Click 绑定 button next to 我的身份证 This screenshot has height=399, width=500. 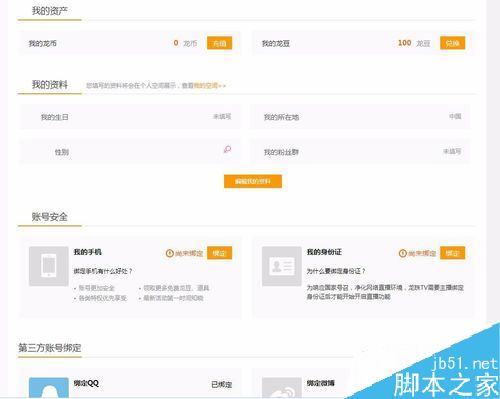452,253
